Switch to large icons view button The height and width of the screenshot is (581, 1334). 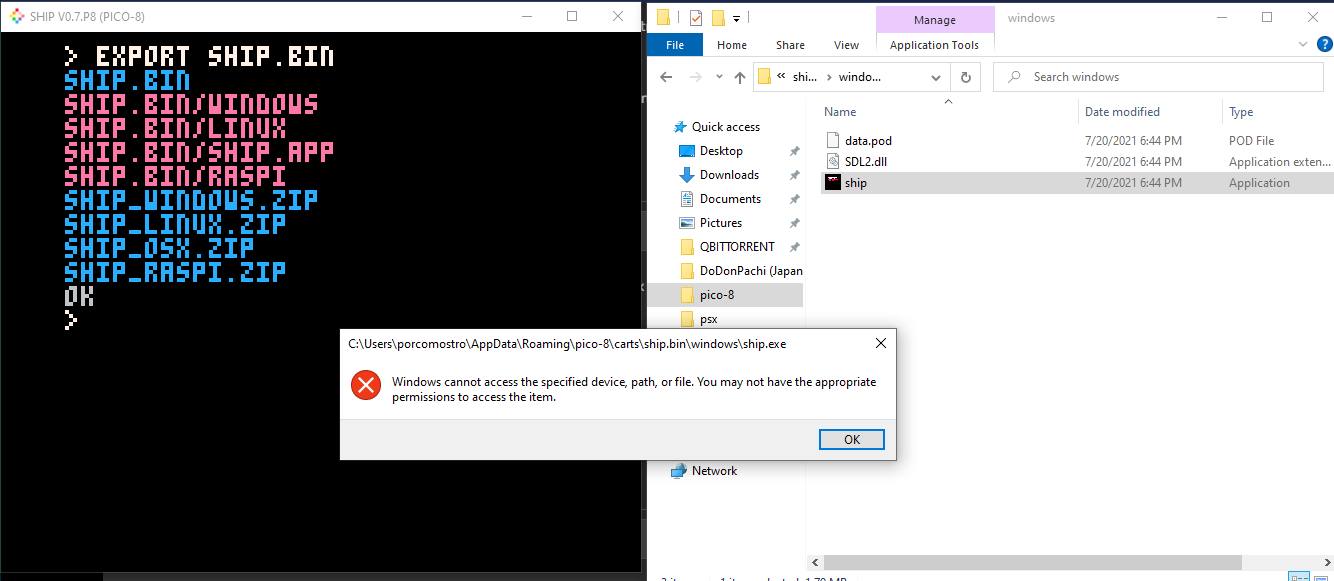(1323, 577)
